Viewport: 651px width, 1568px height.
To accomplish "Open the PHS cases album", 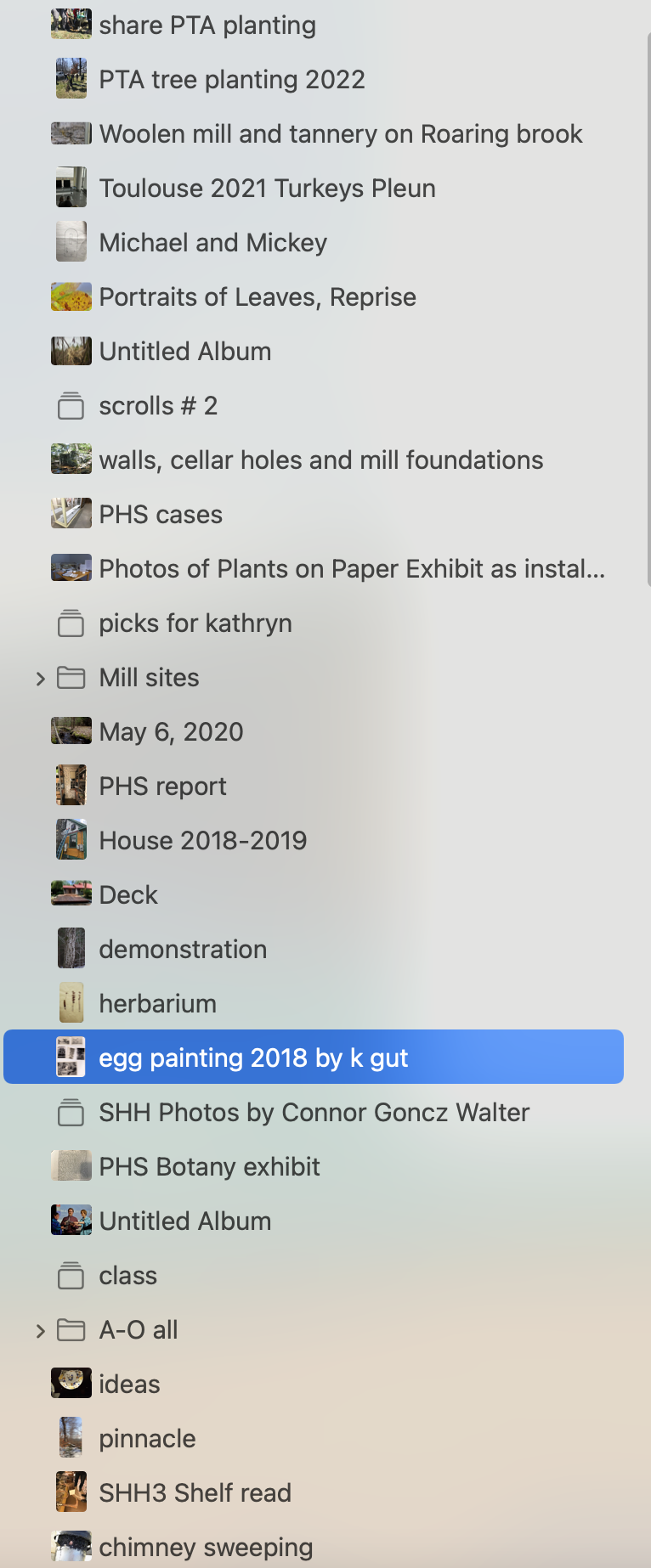I will coord(161,515).
